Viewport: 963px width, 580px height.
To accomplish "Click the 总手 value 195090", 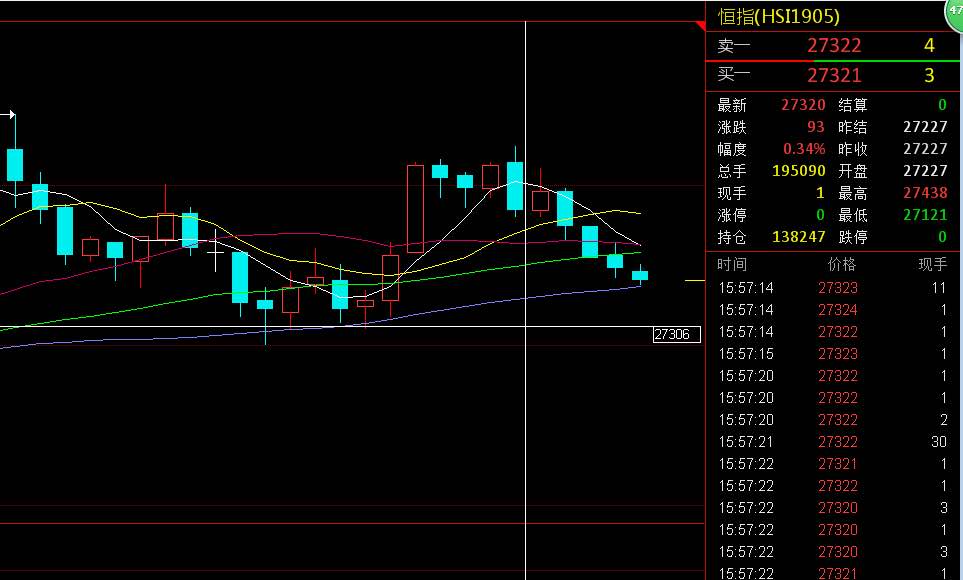I will [x=798, y=171].
